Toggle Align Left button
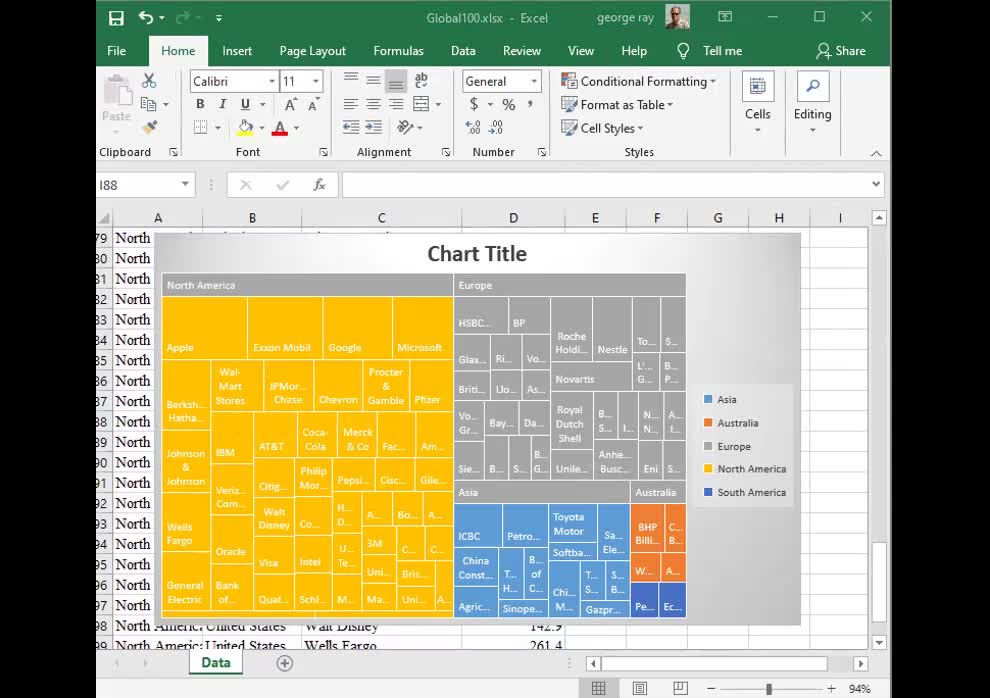Screen dimensions: 990x698 pyautogui.click(x=351, y=104)
